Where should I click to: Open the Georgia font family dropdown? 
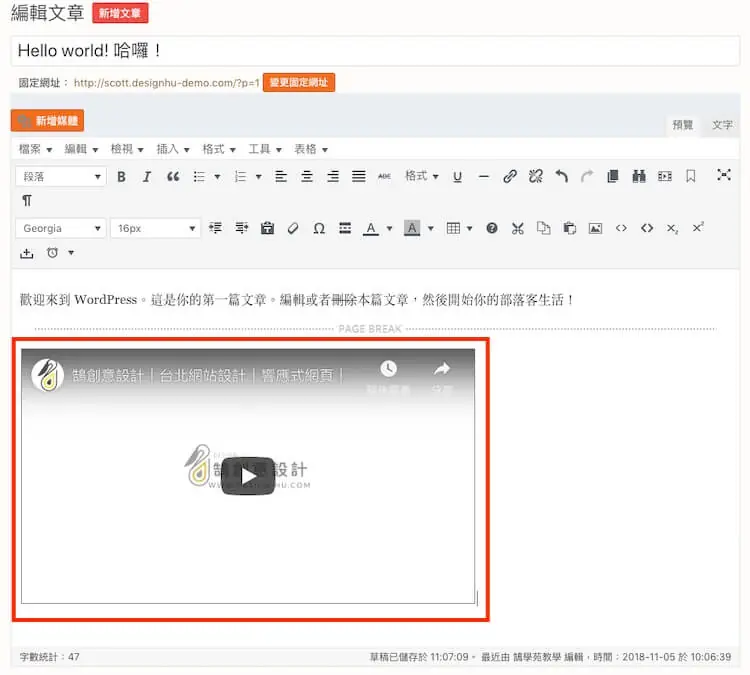[61, 229]
